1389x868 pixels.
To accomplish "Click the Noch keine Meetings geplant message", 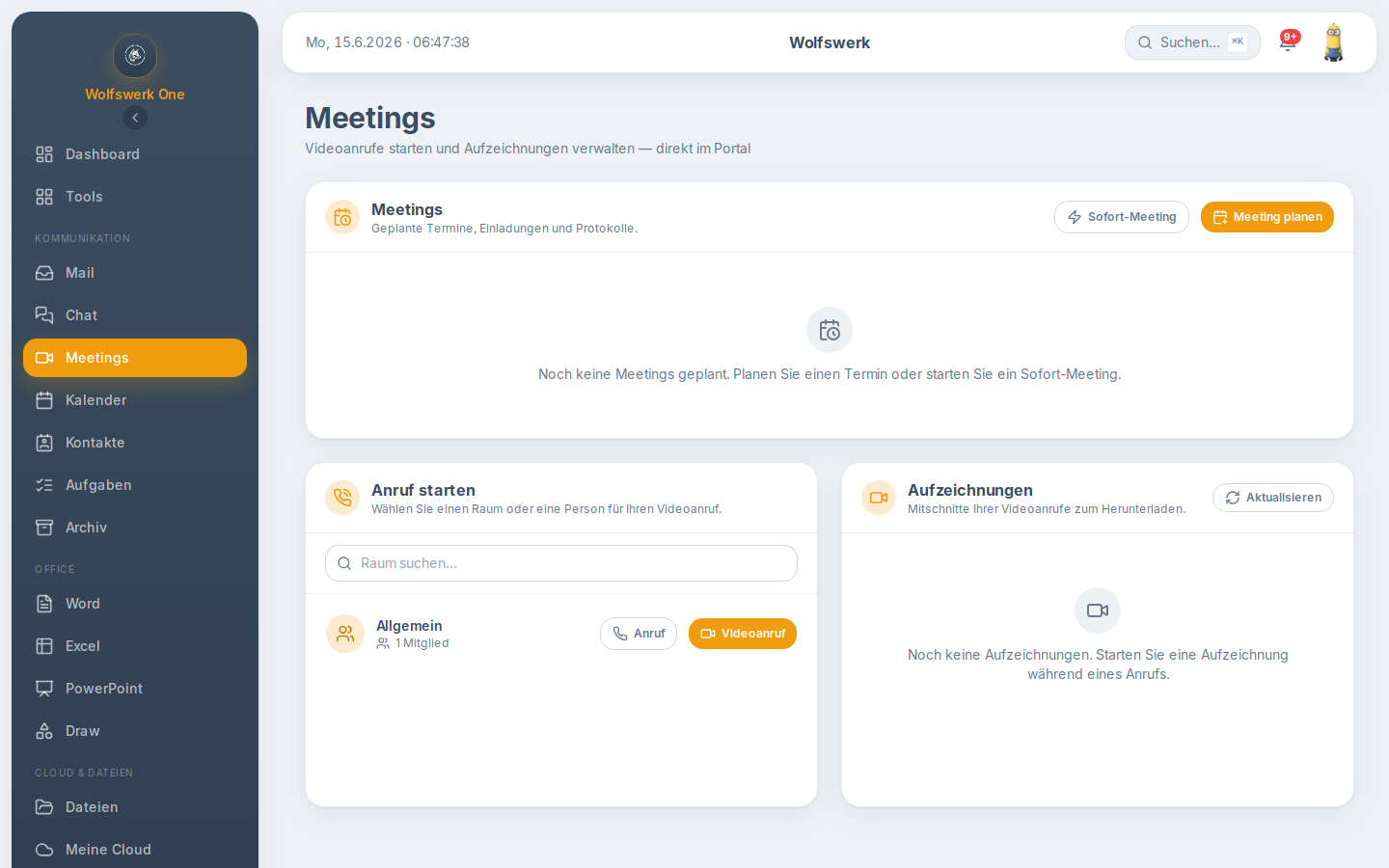I will [x=830, y=374].
